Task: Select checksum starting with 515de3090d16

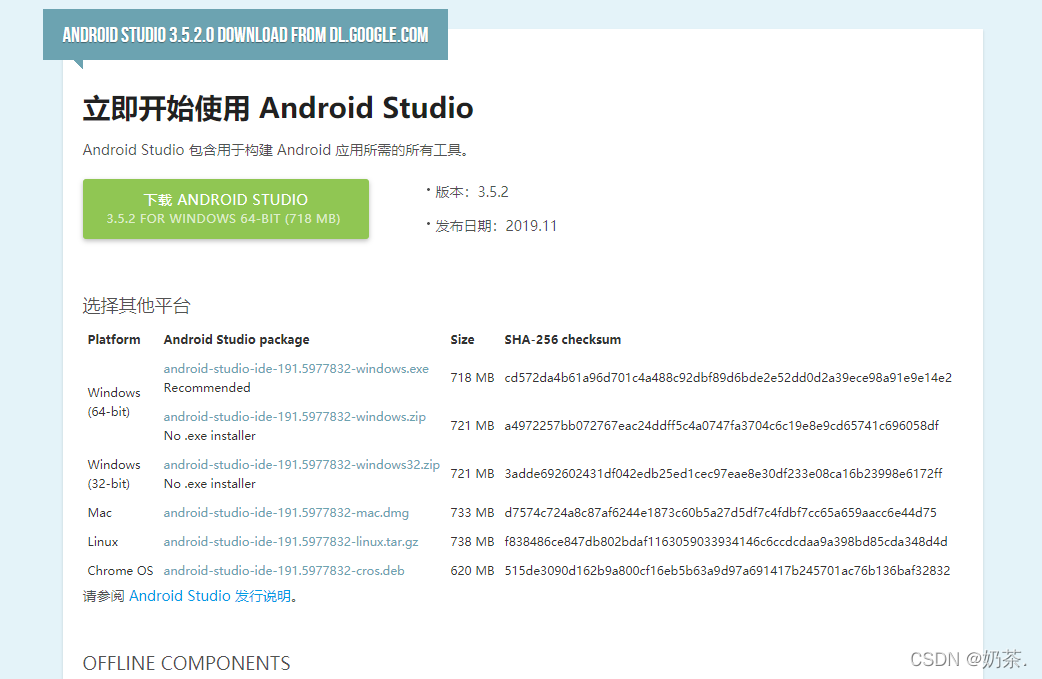Action: tap(727, 571)
